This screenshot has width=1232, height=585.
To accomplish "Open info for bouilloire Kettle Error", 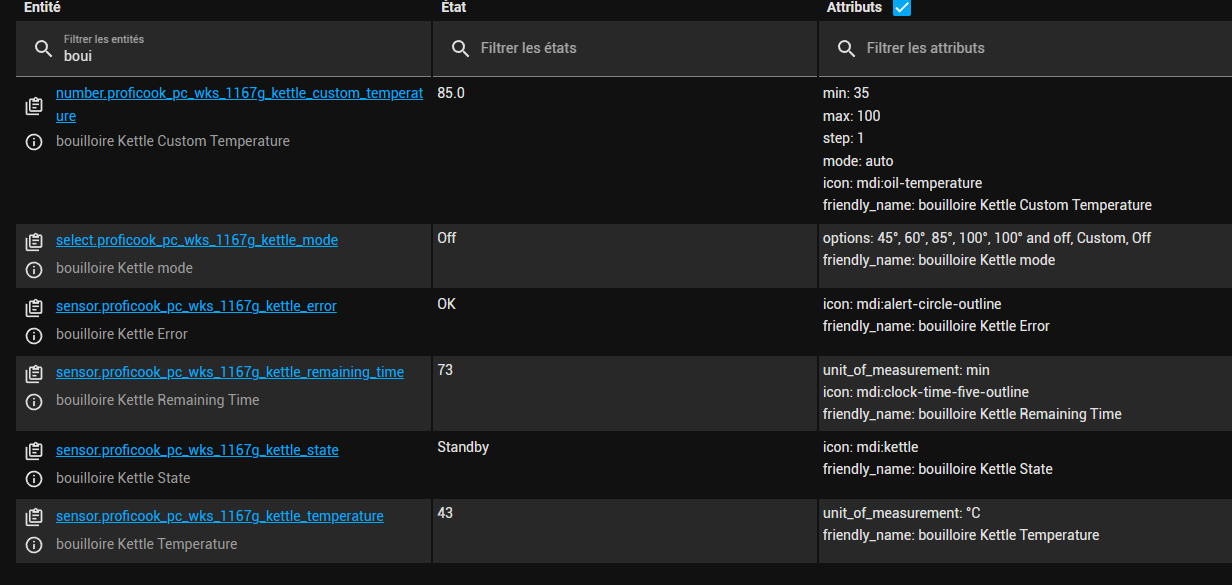I will point(34,335).
